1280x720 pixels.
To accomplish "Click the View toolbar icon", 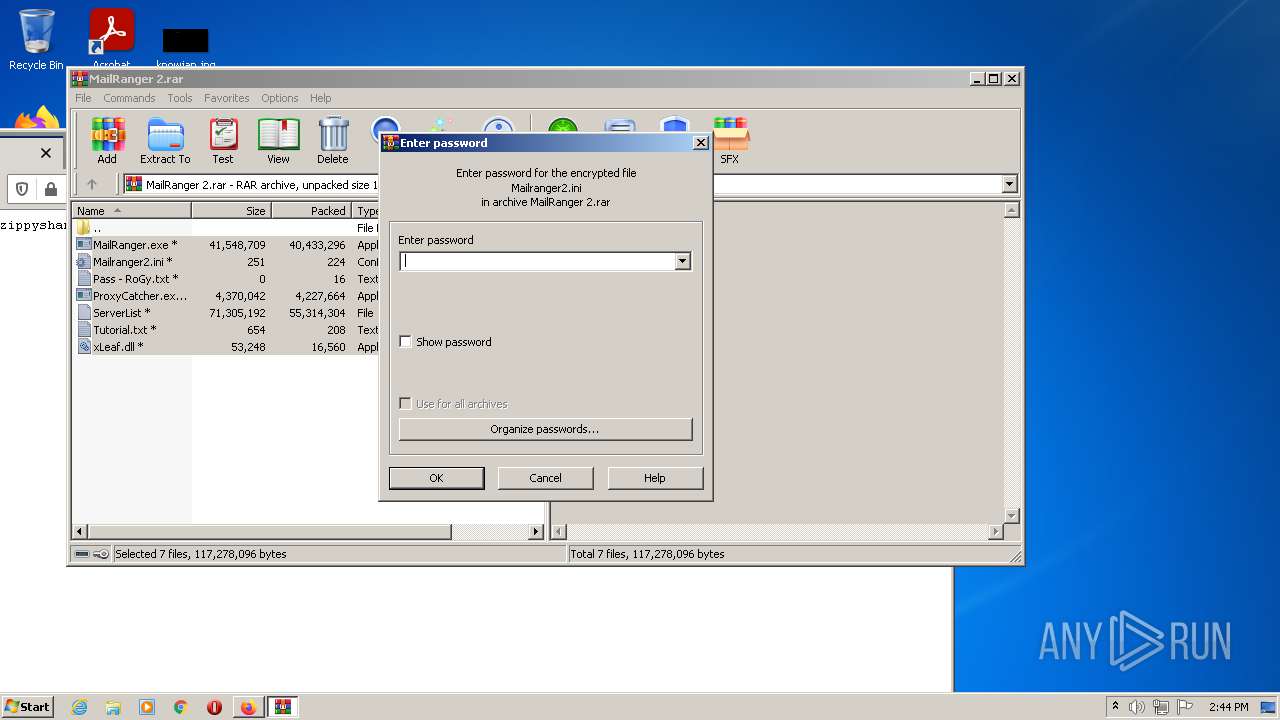I will tap(278, 140).
